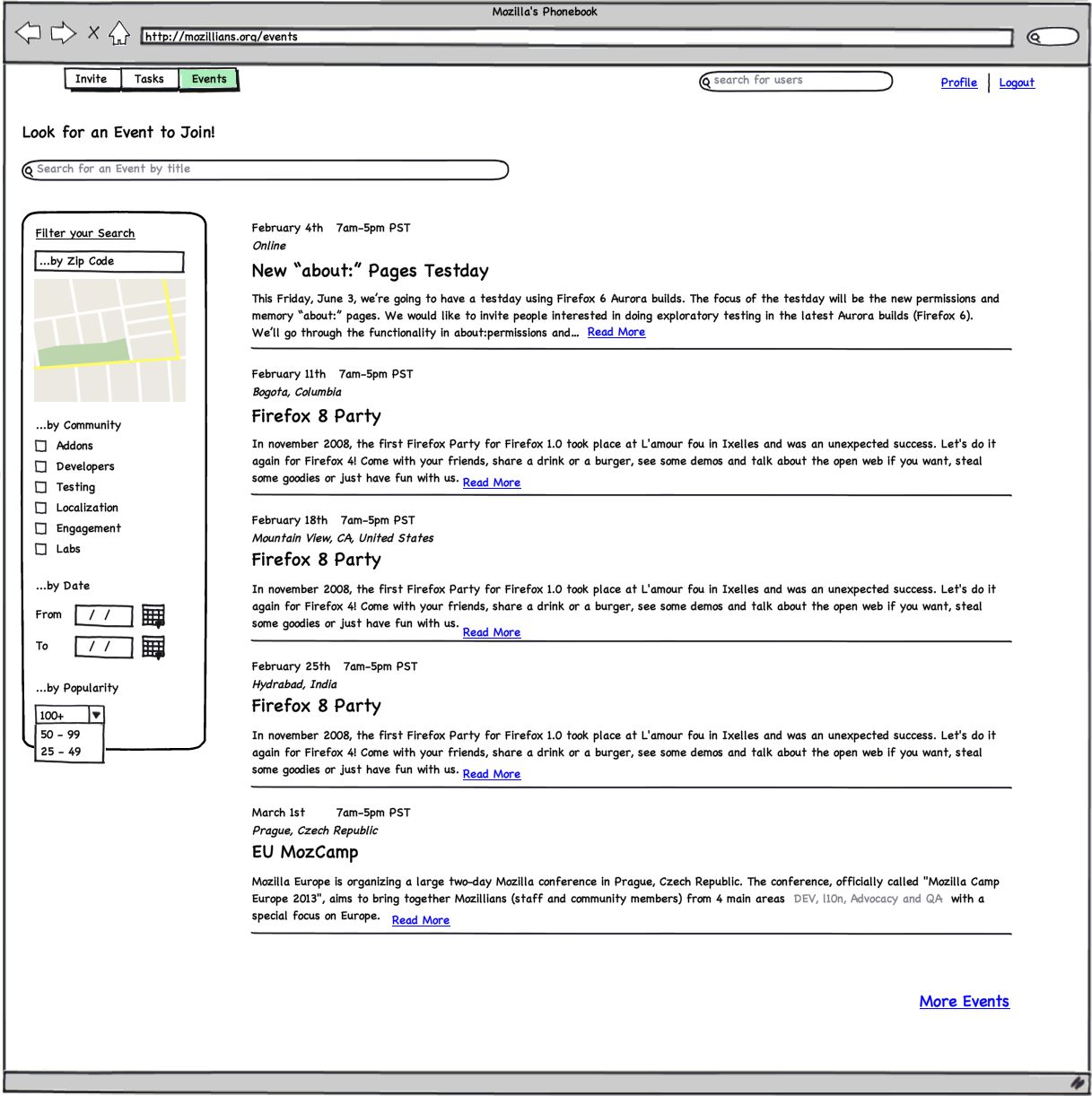Click the browser URL address bar
This screenshot has height=1096, width=1092.
pyautogui.click(x=577, y=37)
